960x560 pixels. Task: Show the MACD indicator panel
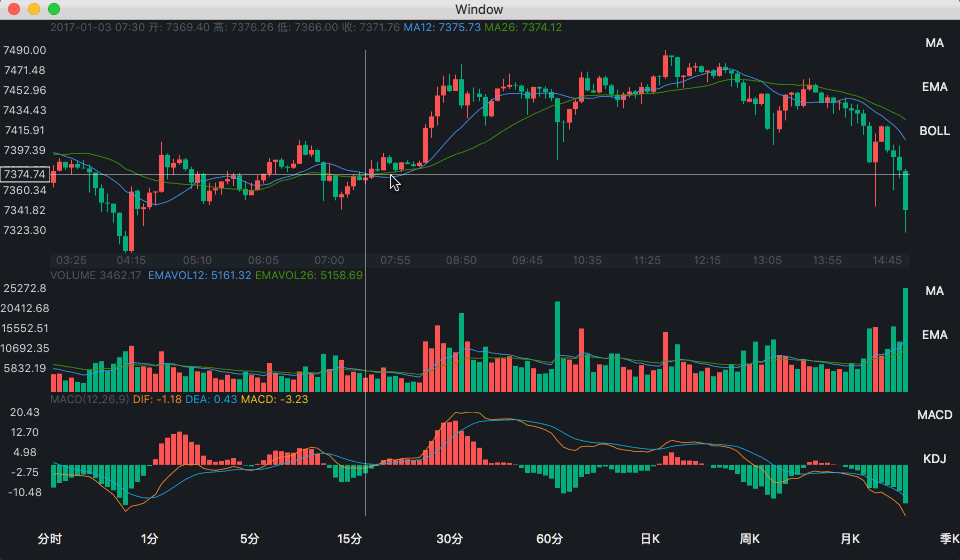[x=934, y=415]
